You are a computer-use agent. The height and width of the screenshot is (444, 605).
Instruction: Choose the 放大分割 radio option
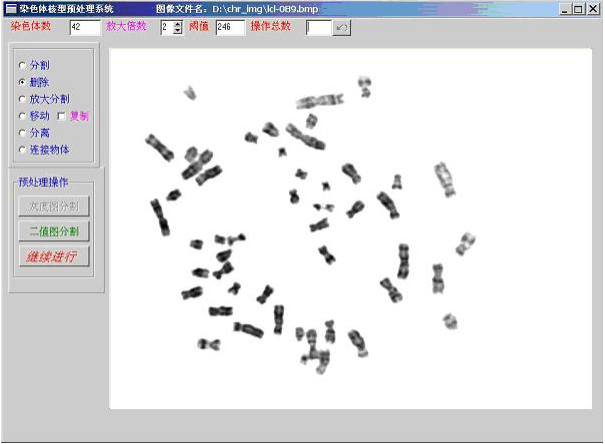22,99
